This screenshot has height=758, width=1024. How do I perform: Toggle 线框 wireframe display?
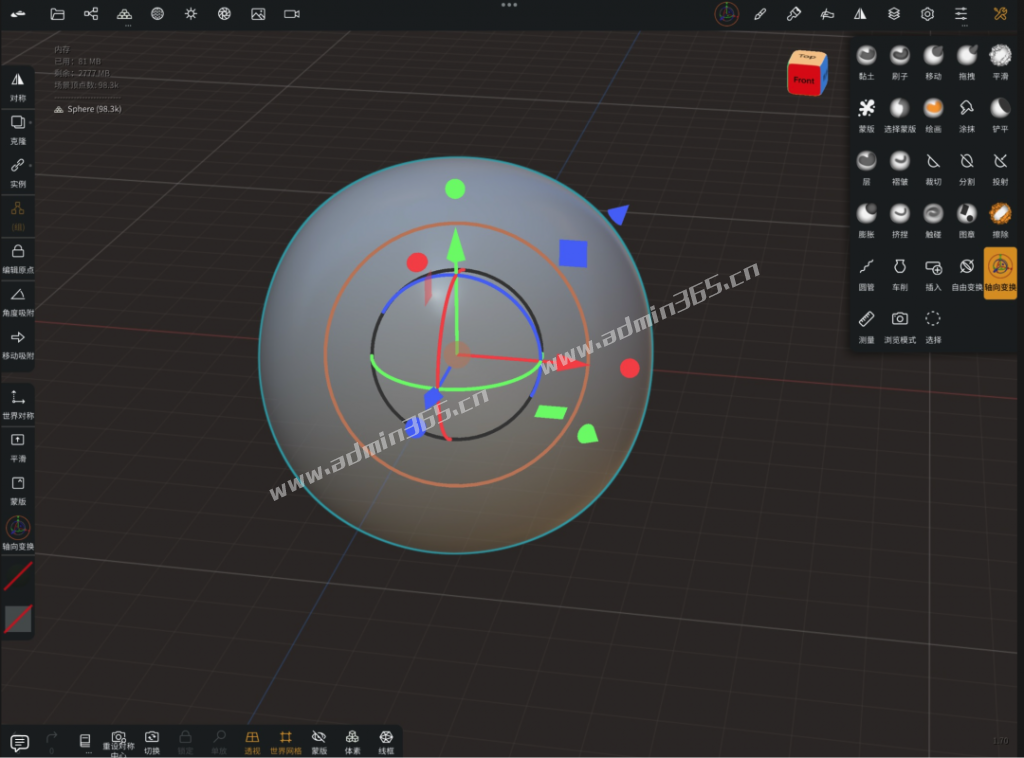click(386, 742)
